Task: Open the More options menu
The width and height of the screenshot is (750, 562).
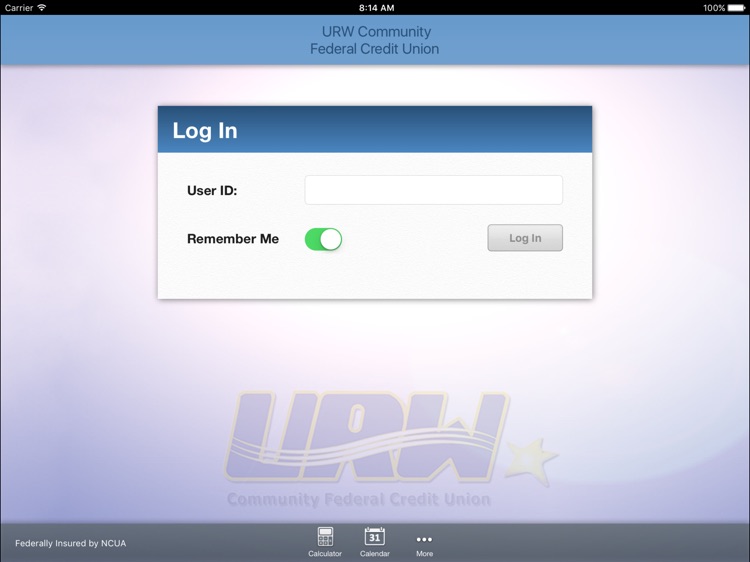Action: click(x=424, y=545)
